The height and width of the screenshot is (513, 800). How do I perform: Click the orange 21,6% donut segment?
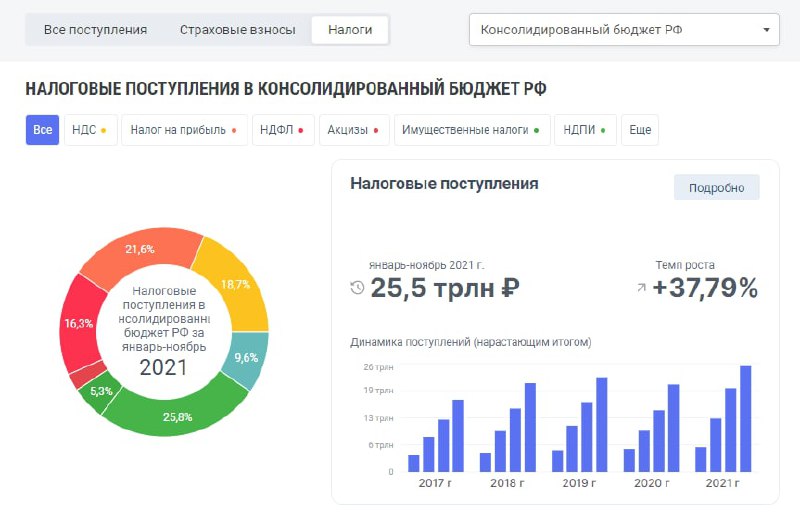coord(139,248)
